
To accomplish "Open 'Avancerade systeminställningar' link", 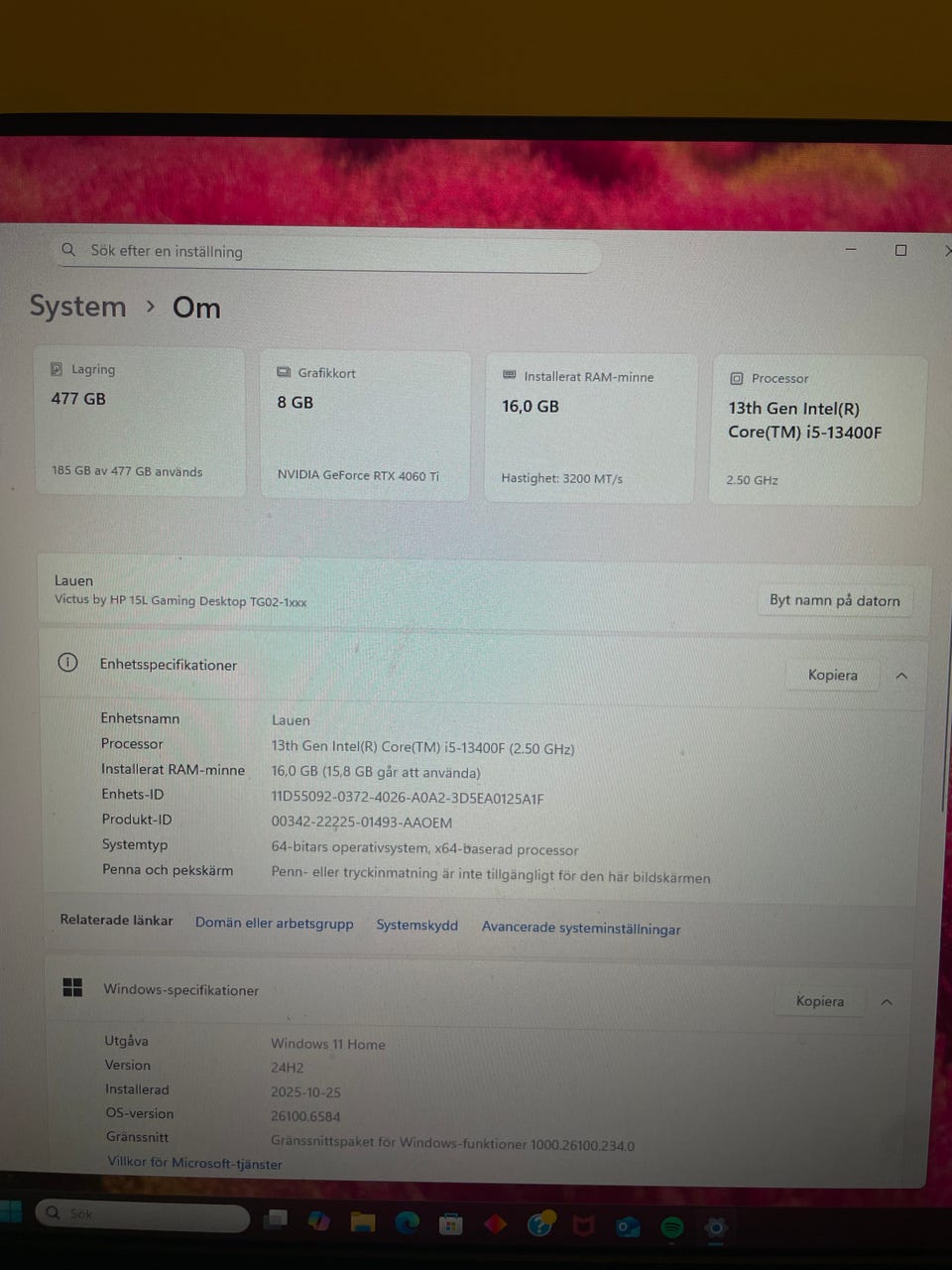I will coord(581,928).
